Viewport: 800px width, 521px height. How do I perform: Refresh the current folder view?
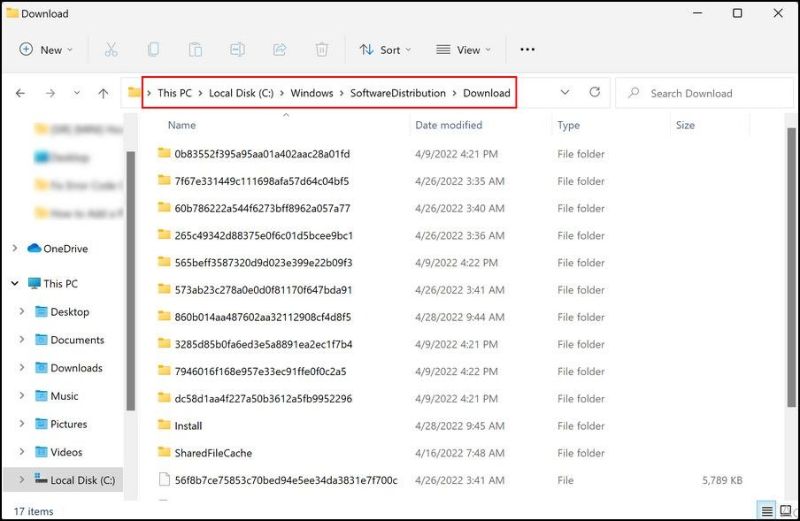[x=594, y=93]
